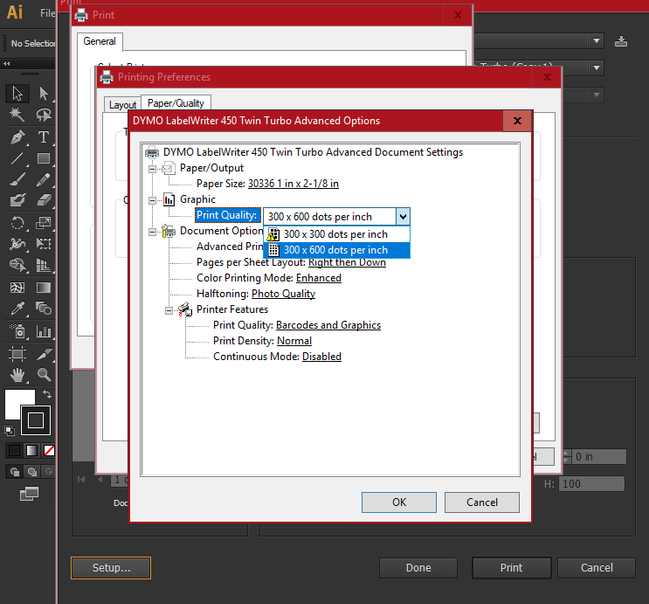Click the white Fill color swatch
The image size is (649, 604).
17,403
